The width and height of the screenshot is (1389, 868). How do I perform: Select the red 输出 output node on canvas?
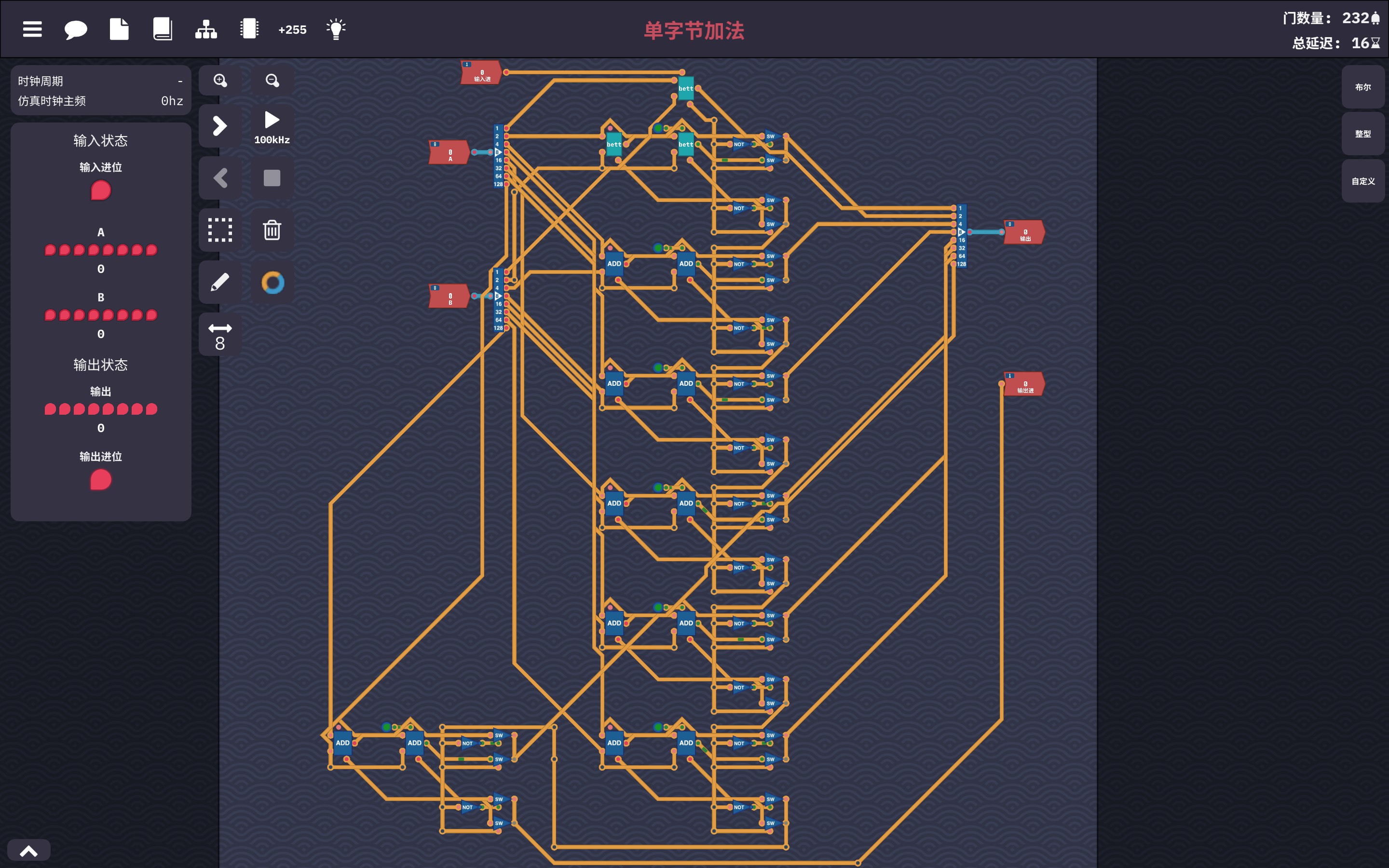(1024, 232)
